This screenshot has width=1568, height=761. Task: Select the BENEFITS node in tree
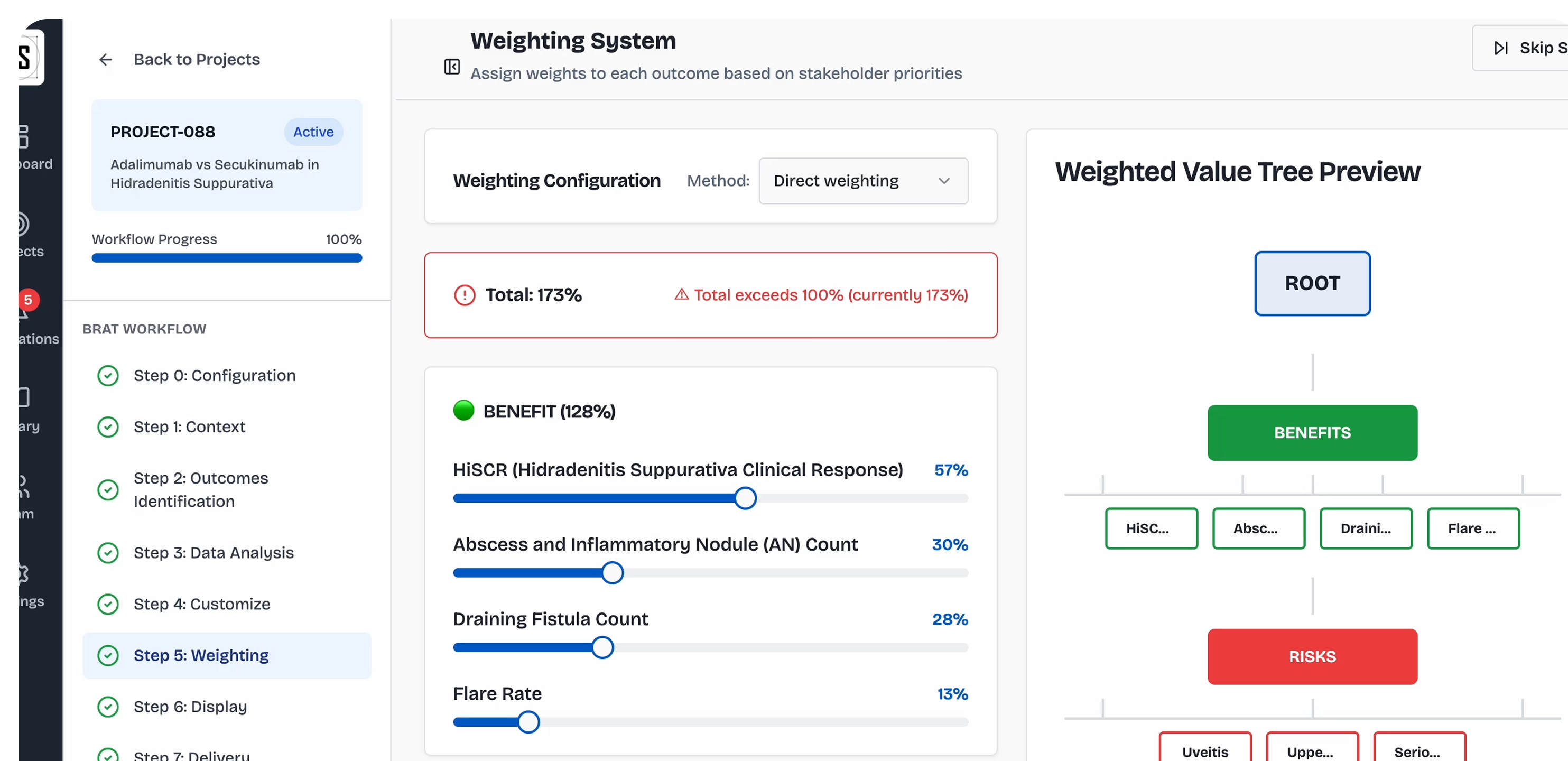[1312, 433]
